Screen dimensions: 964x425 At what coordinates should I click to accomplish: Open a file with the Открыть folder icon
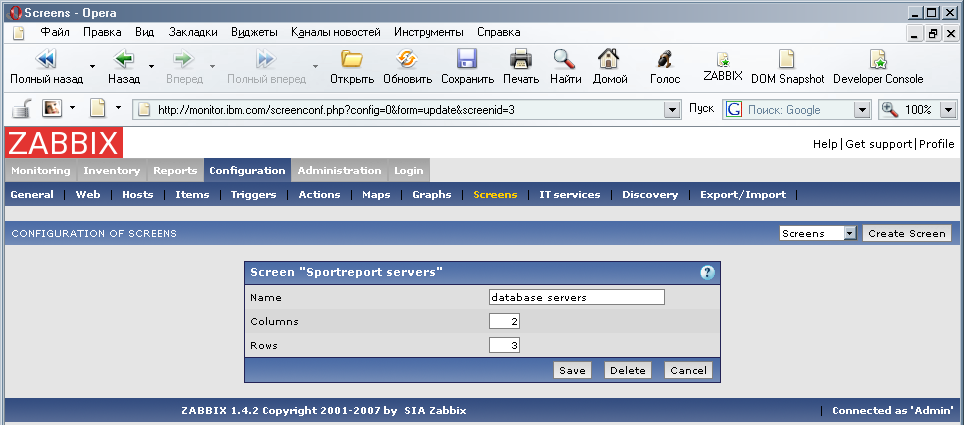tap(352, 59)
